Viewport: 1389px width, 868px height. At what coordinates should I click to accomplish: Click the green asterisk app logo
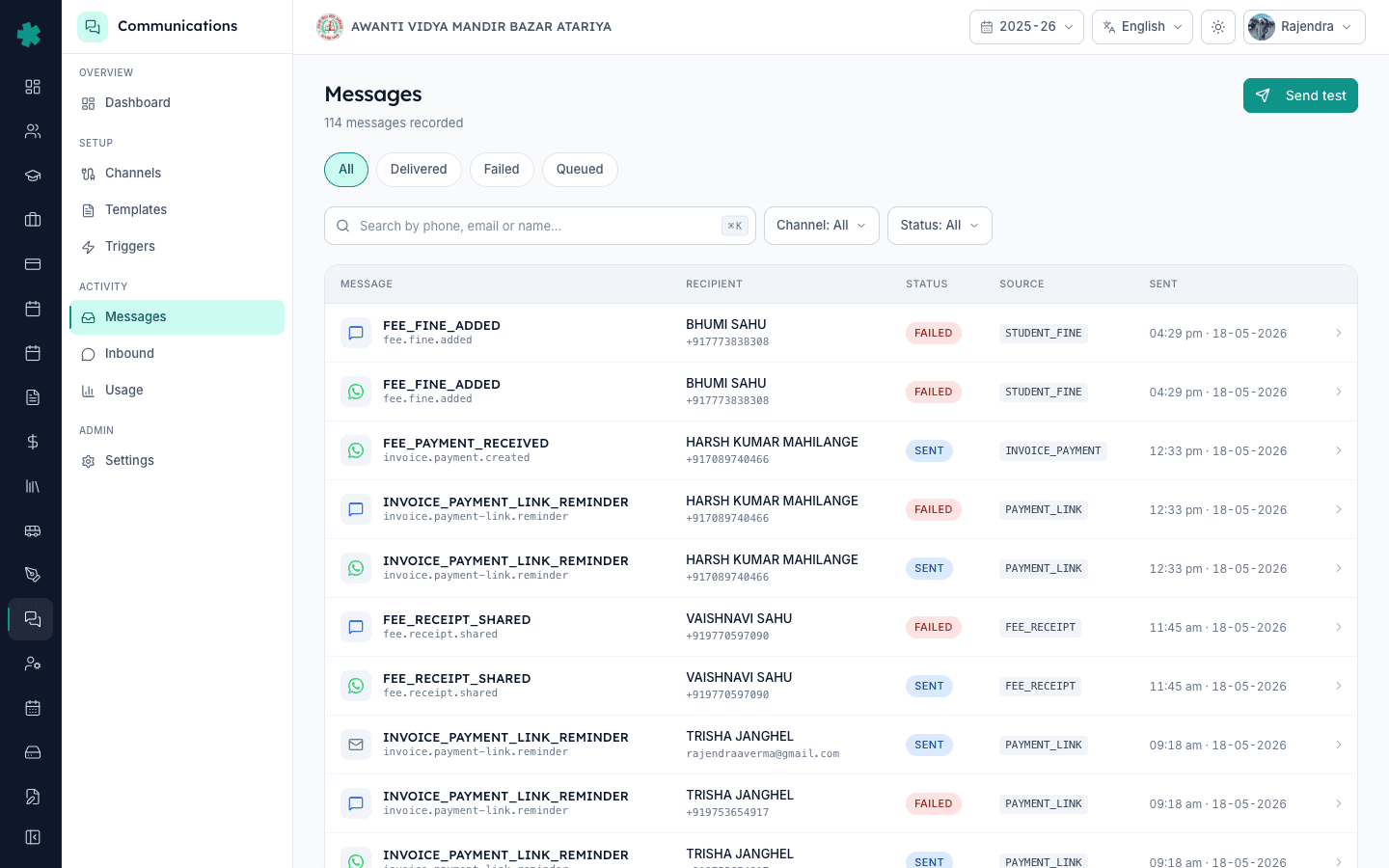[x=29, y=35]
